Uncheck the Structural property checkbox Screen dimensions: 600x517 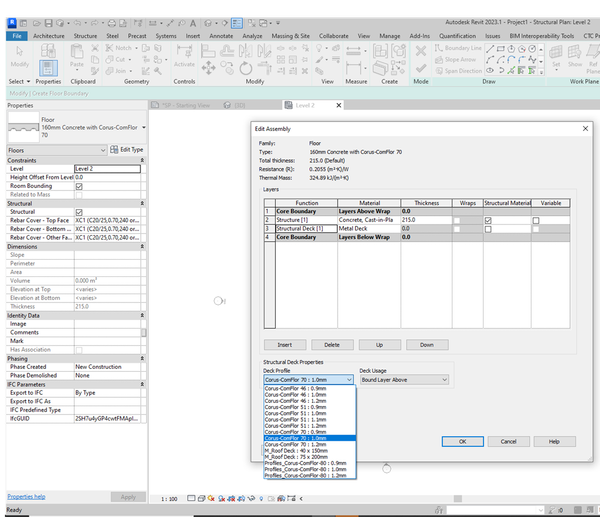point(79,212)
